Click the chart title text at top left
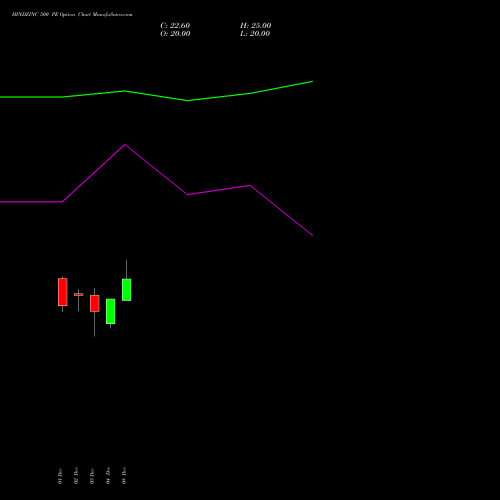 pyautogui.click(x=72, y=15)
